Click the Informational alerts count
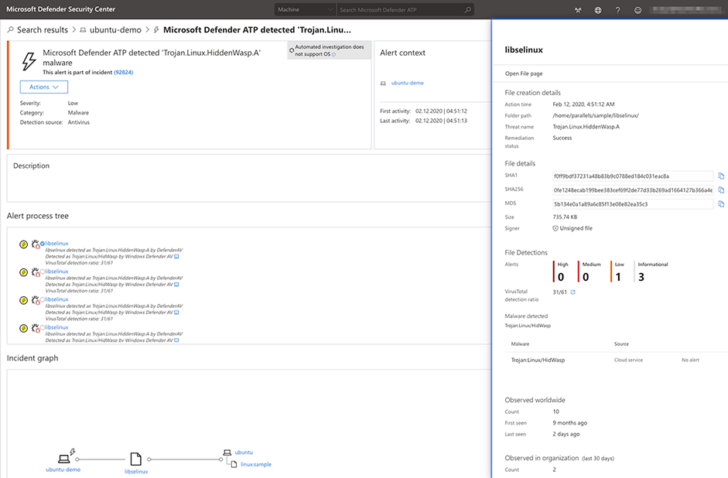 click(641, 277)
